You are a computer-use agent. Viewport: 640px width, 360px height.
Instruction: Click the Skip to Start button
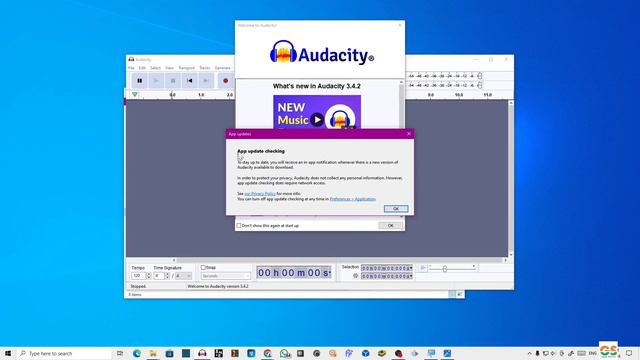pyautogui.click(x=189, y=81)
